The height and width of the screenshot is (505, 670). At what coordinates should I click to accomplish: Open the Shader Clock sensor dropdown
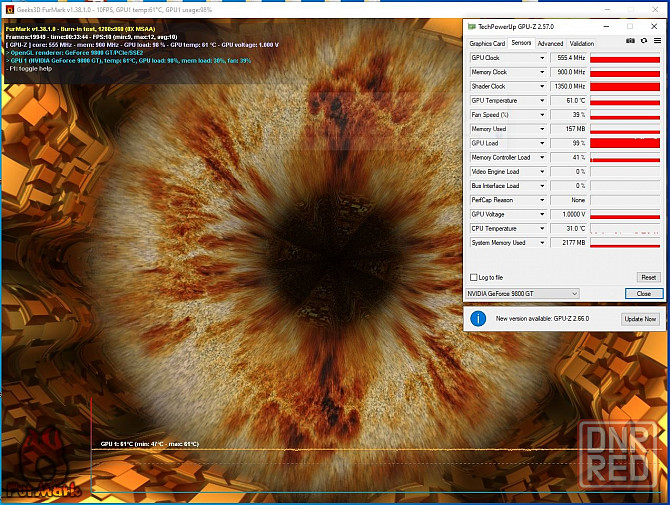point(542,86)
